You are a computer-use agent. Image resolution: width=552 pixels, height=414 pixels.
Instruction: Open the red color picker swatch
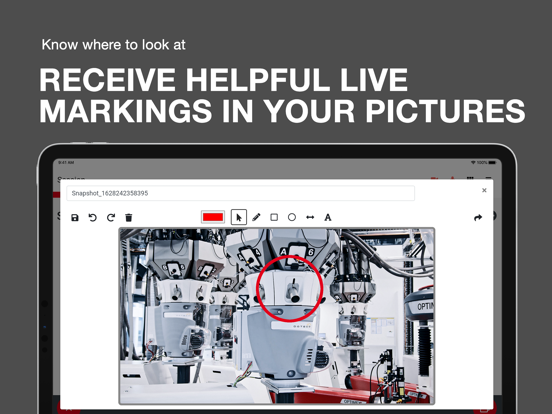(x=213, y=217)
